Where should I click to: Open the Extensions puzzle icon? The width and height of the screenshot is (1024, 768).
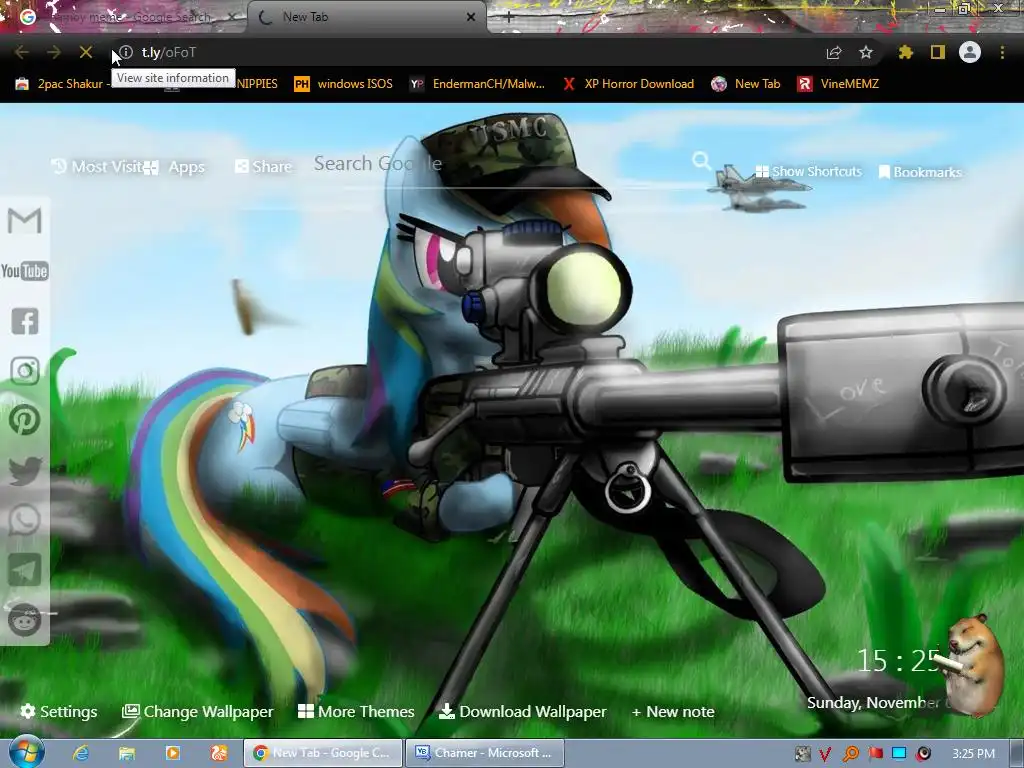pos(906,52)
